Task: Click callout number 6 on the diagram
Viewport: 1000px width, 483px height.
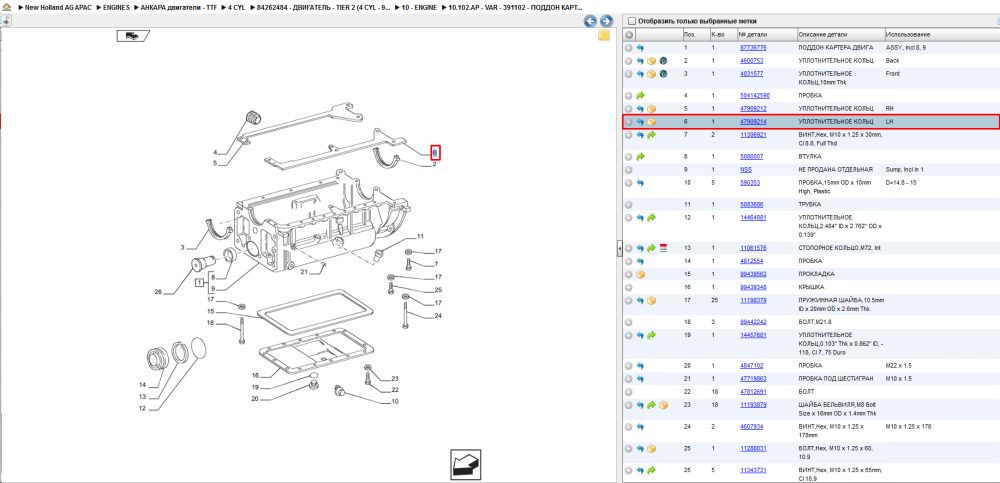Action: [435, 153]
